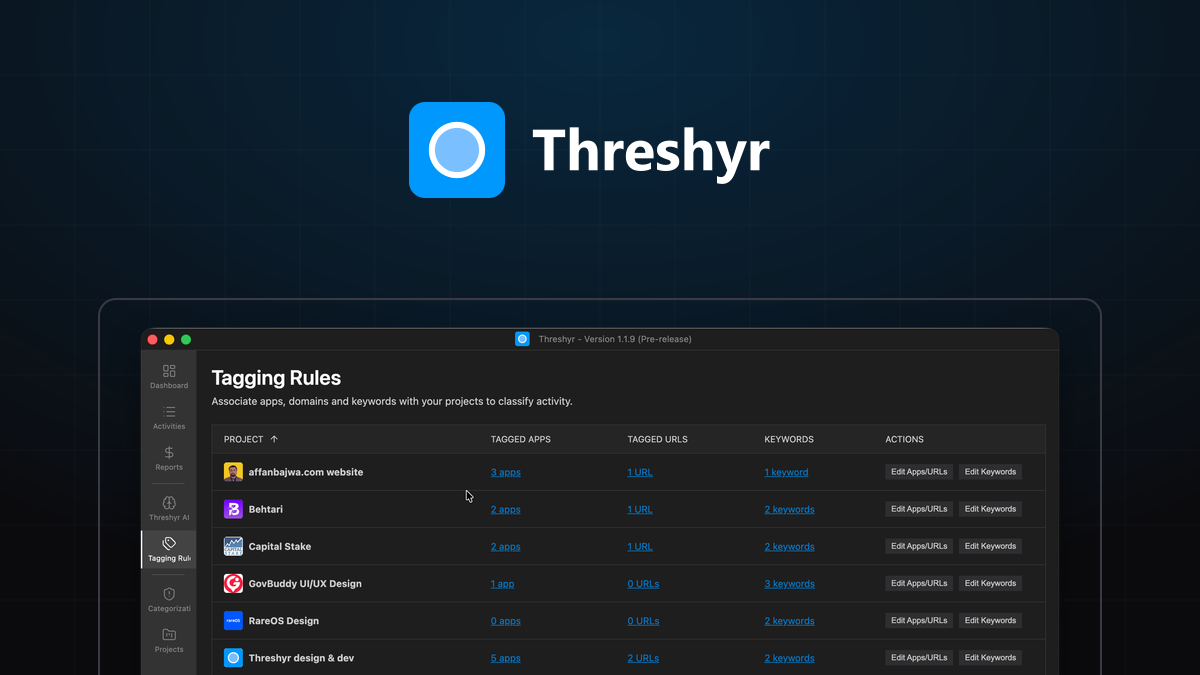1200x675 pixels.
Task: Select the Tagging Rules tag icon
Action: coord(169,543)
